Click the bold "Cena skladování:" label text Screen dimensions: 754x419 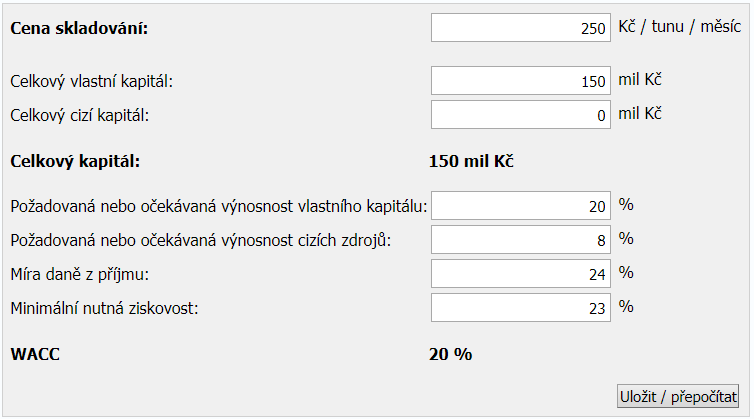click(78, 28)
